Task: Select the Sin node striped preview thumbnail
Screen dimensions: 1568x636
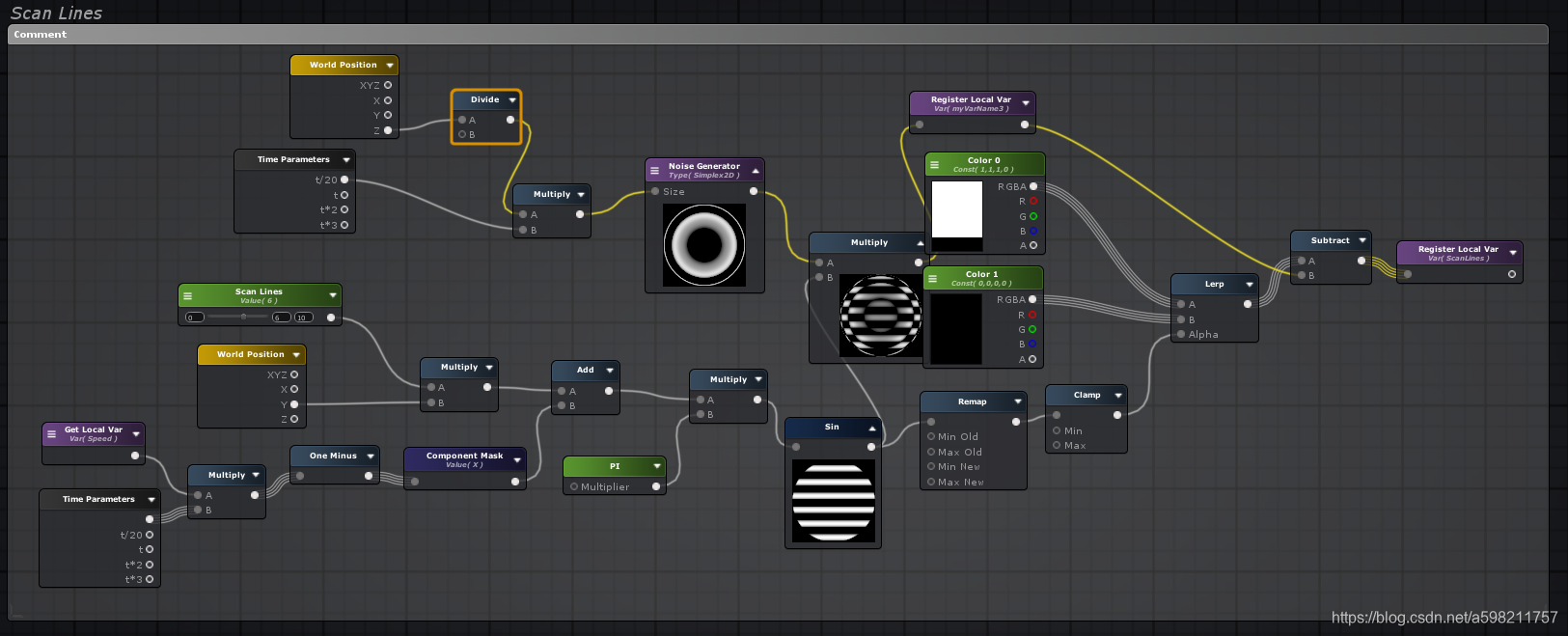Action: coord(834,501)
